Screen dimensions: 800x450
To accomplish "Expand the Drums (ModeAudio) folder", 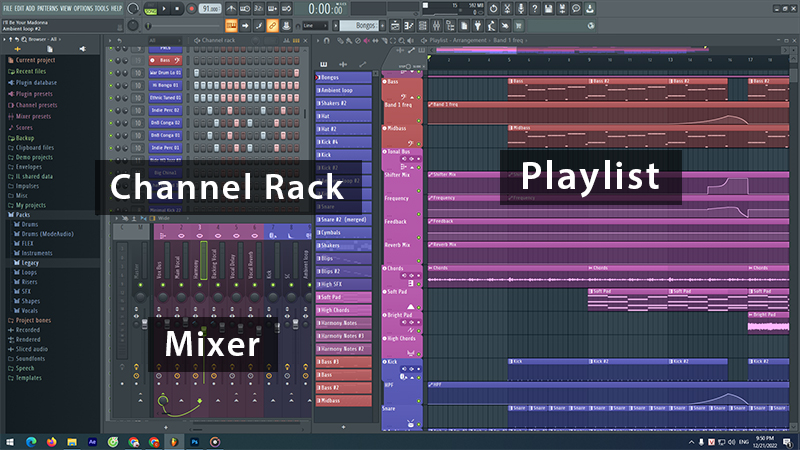I will (x=47, y=234).
